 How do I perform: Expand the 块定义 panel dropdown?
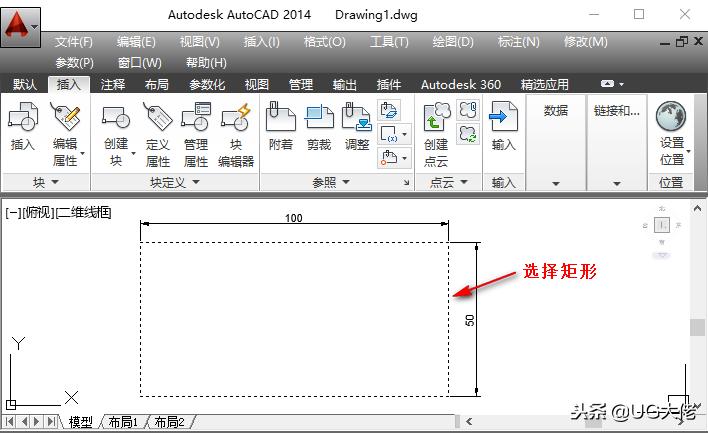tap(196, 182)
